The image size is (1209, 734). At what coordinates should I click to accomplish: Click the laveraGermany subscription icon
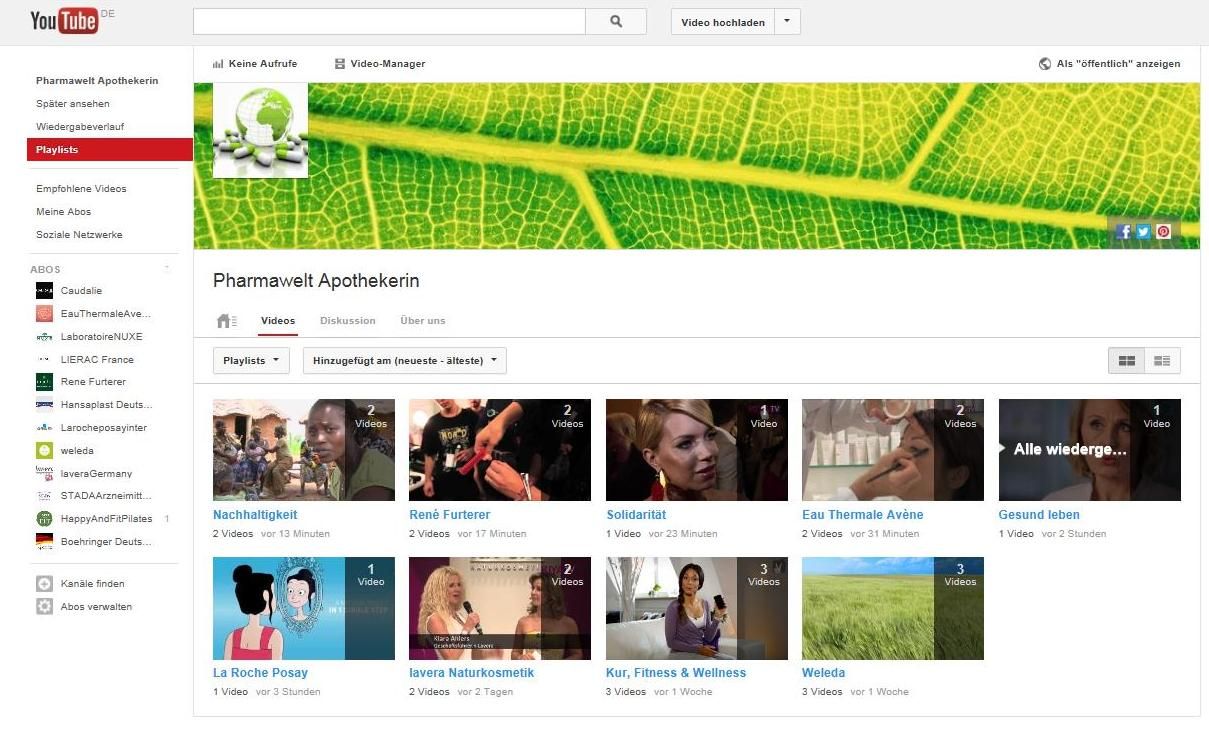tap(44, 473)
